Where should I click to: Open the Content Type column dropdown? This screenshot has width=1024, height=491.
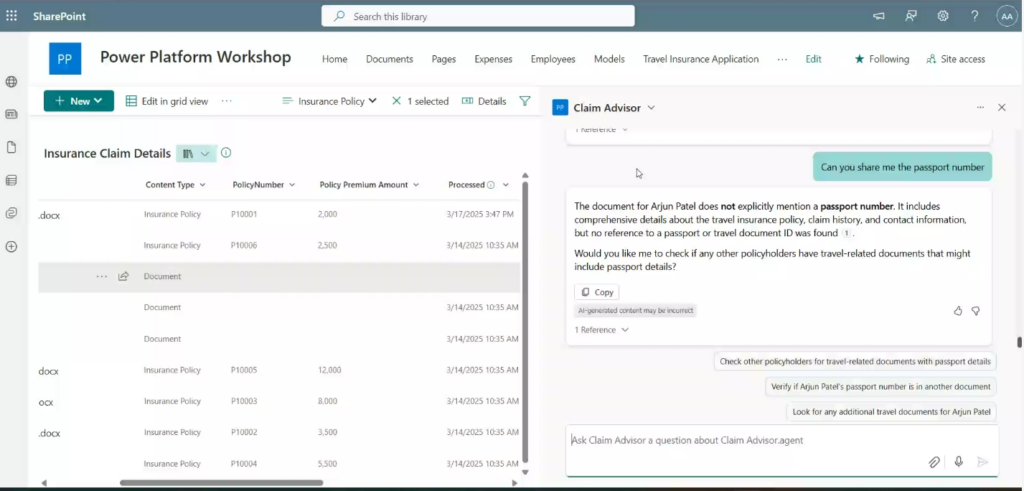click(x=202, y=185)
